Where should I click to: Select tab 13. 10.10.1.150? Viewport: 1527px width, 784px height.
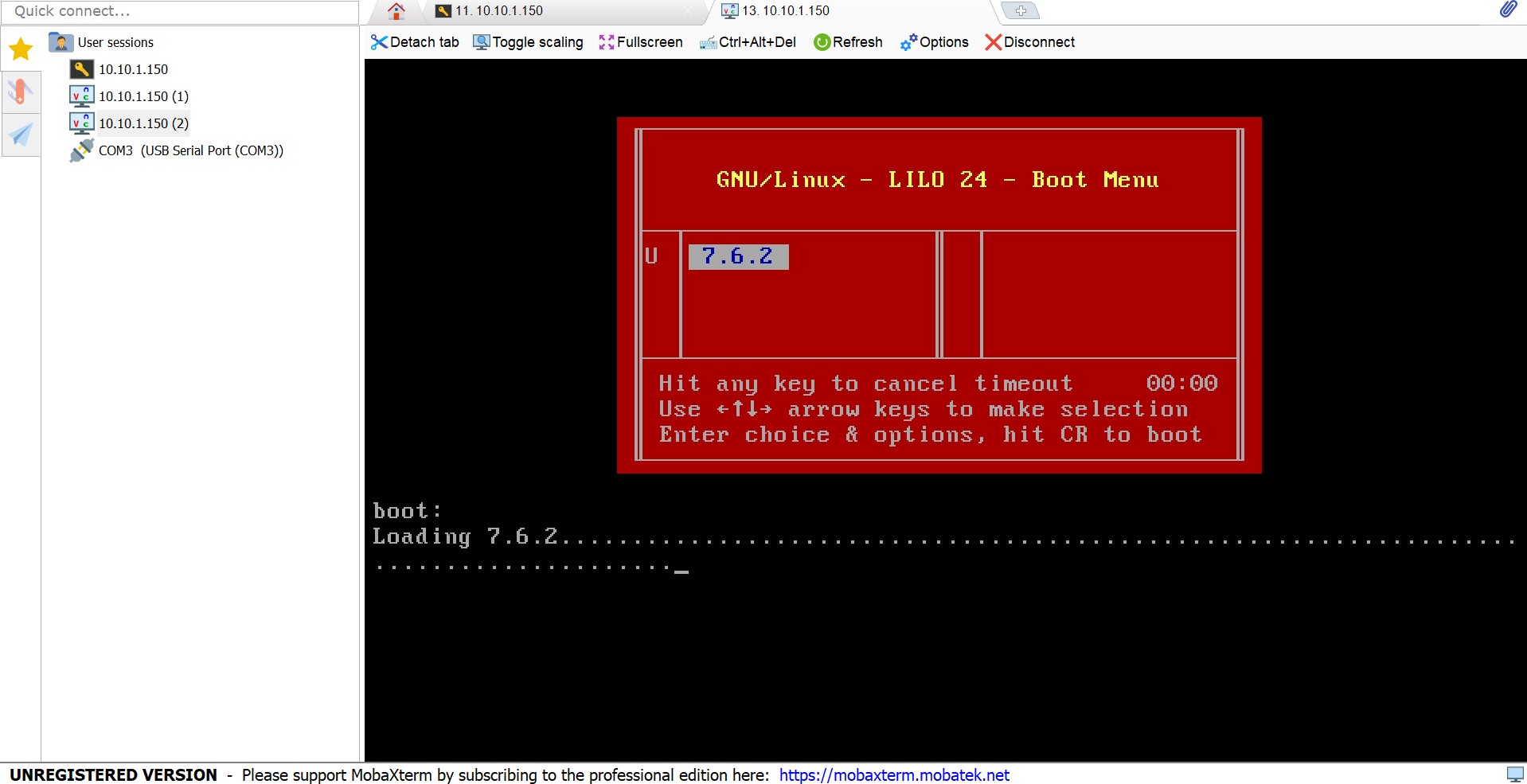(x=785, y=11)
